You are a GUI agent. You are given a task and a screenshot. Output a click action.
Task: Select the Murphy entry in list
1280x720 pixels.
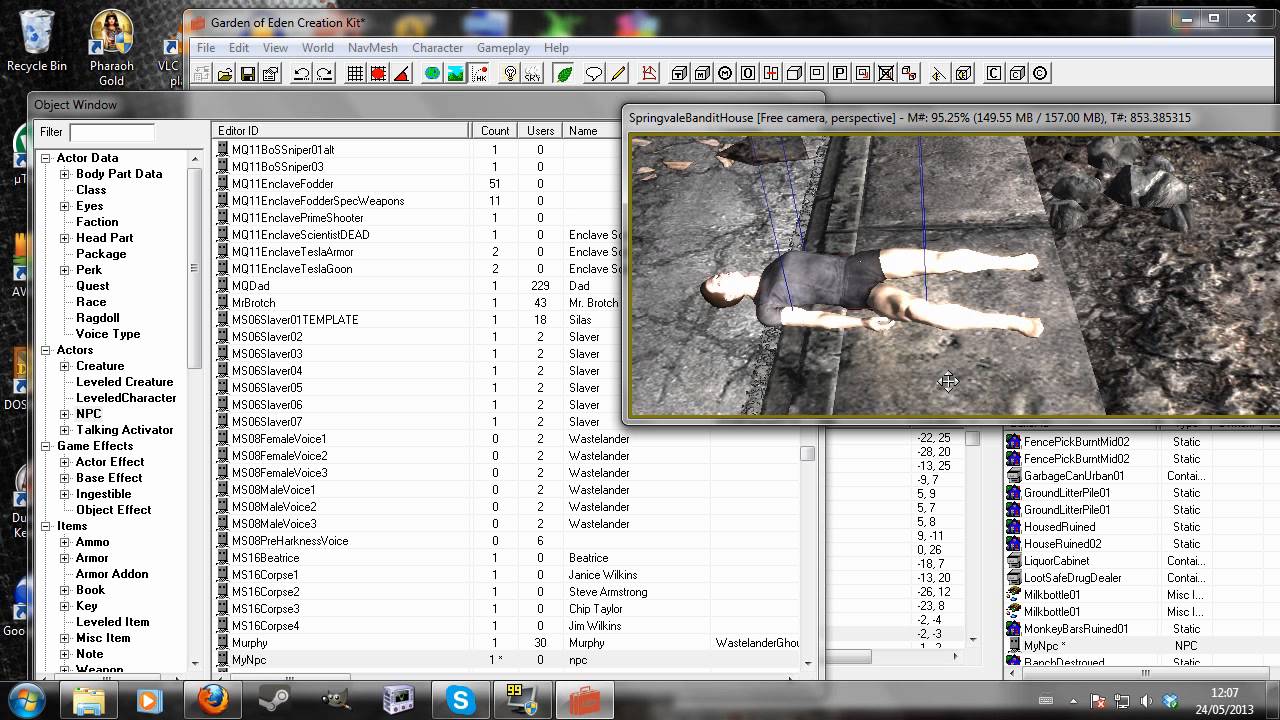point(249,643)
